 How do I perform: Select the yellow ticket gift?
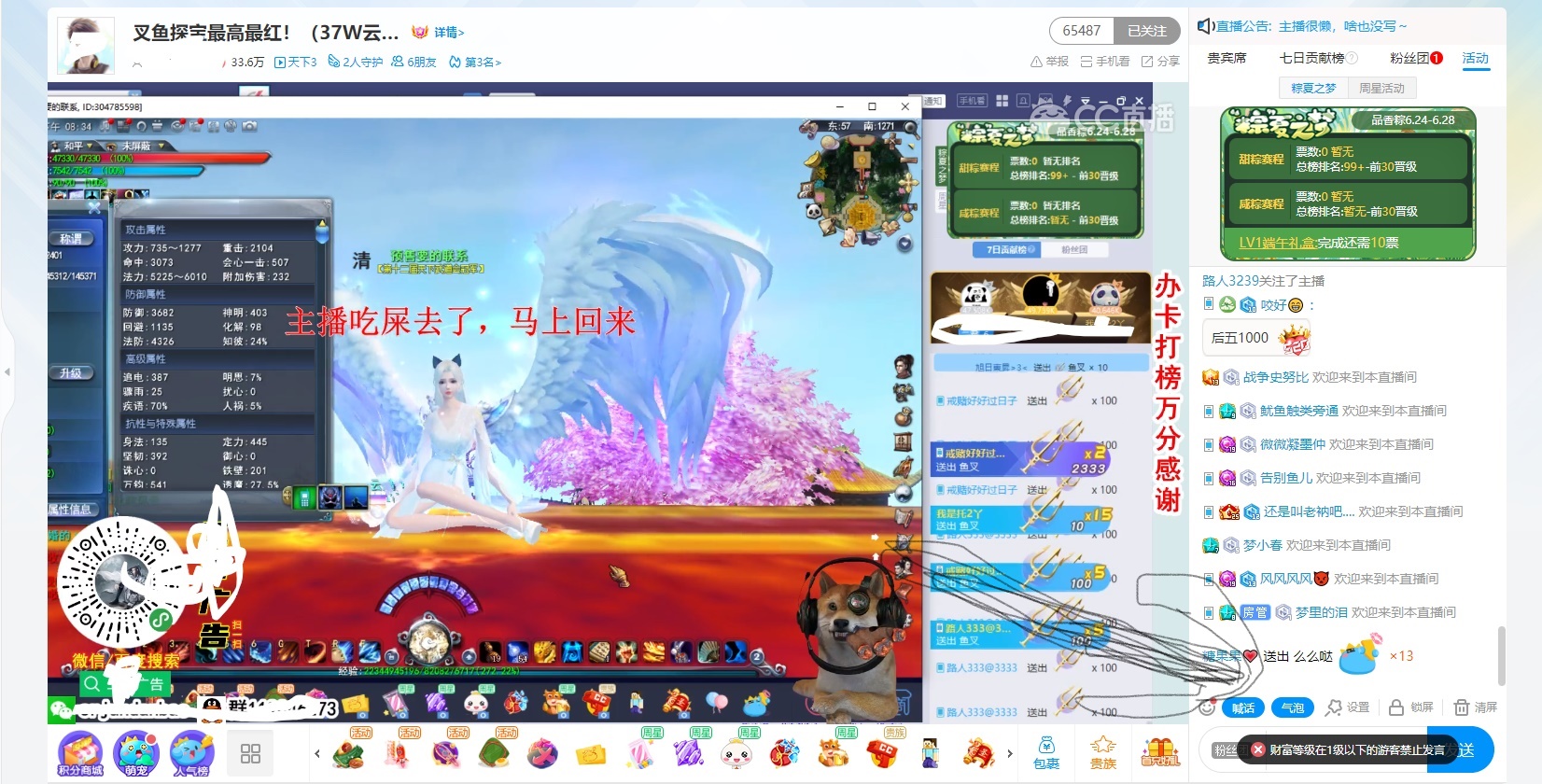(592, 754)
